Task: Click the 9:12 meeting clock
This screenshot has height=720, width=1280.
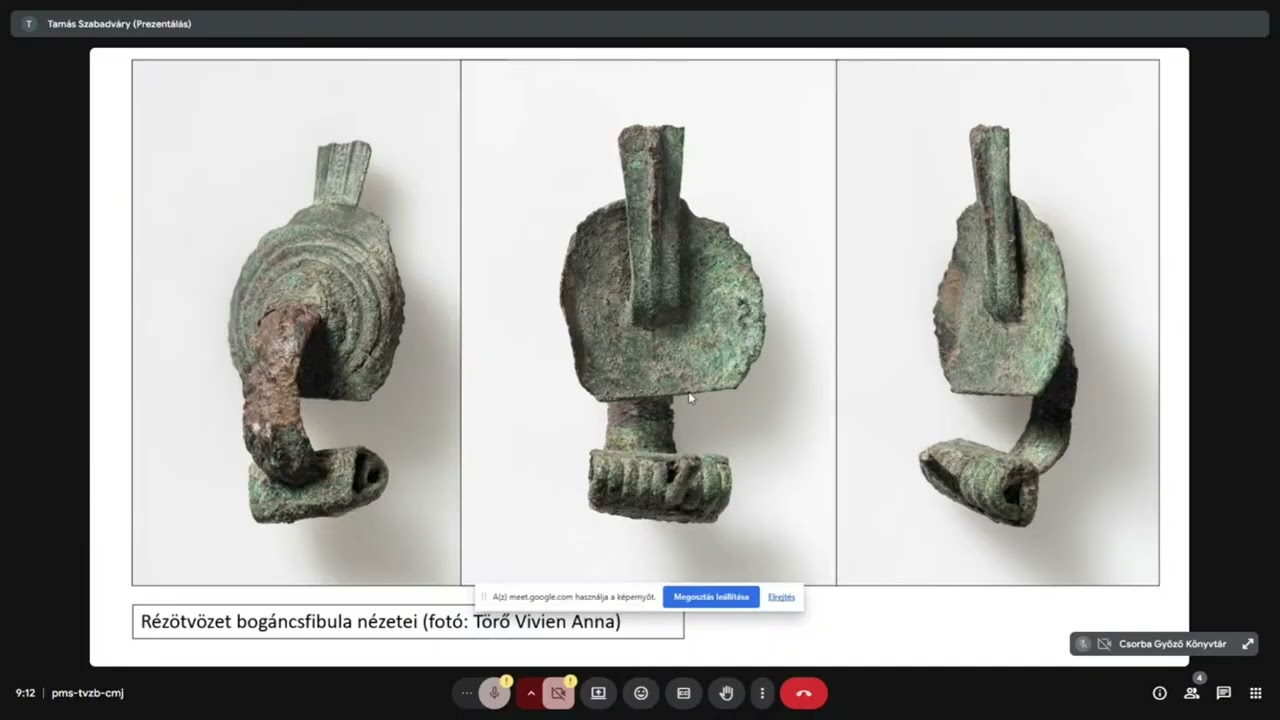Action: tap(25, 693)
